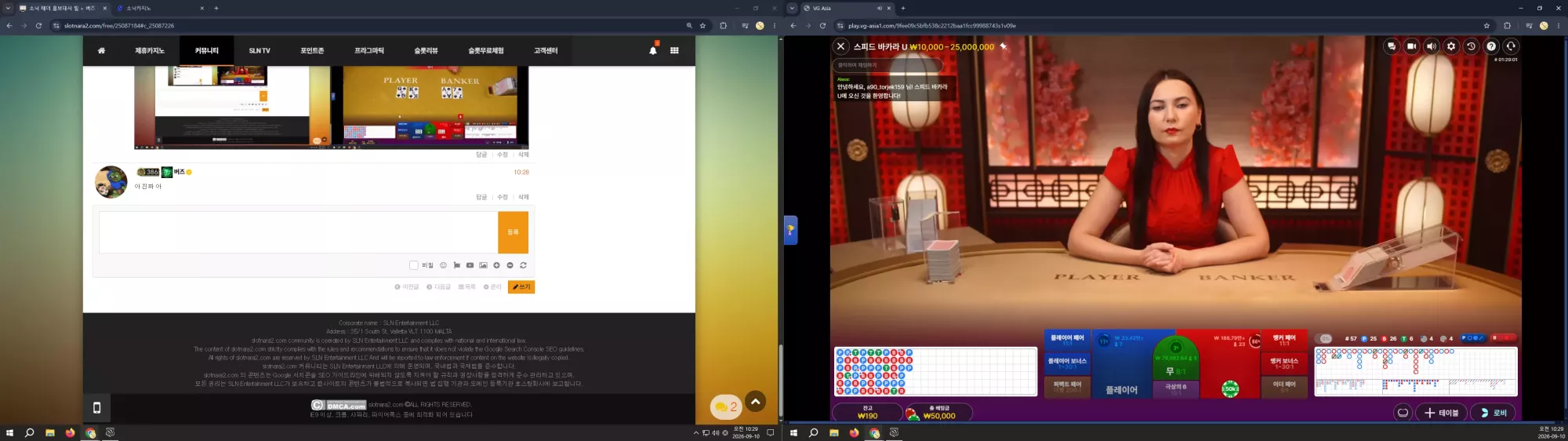1568x441 pixels.
Task: Open the 슬롯리뷰 menu item
Action: click(x=426, y=50)
